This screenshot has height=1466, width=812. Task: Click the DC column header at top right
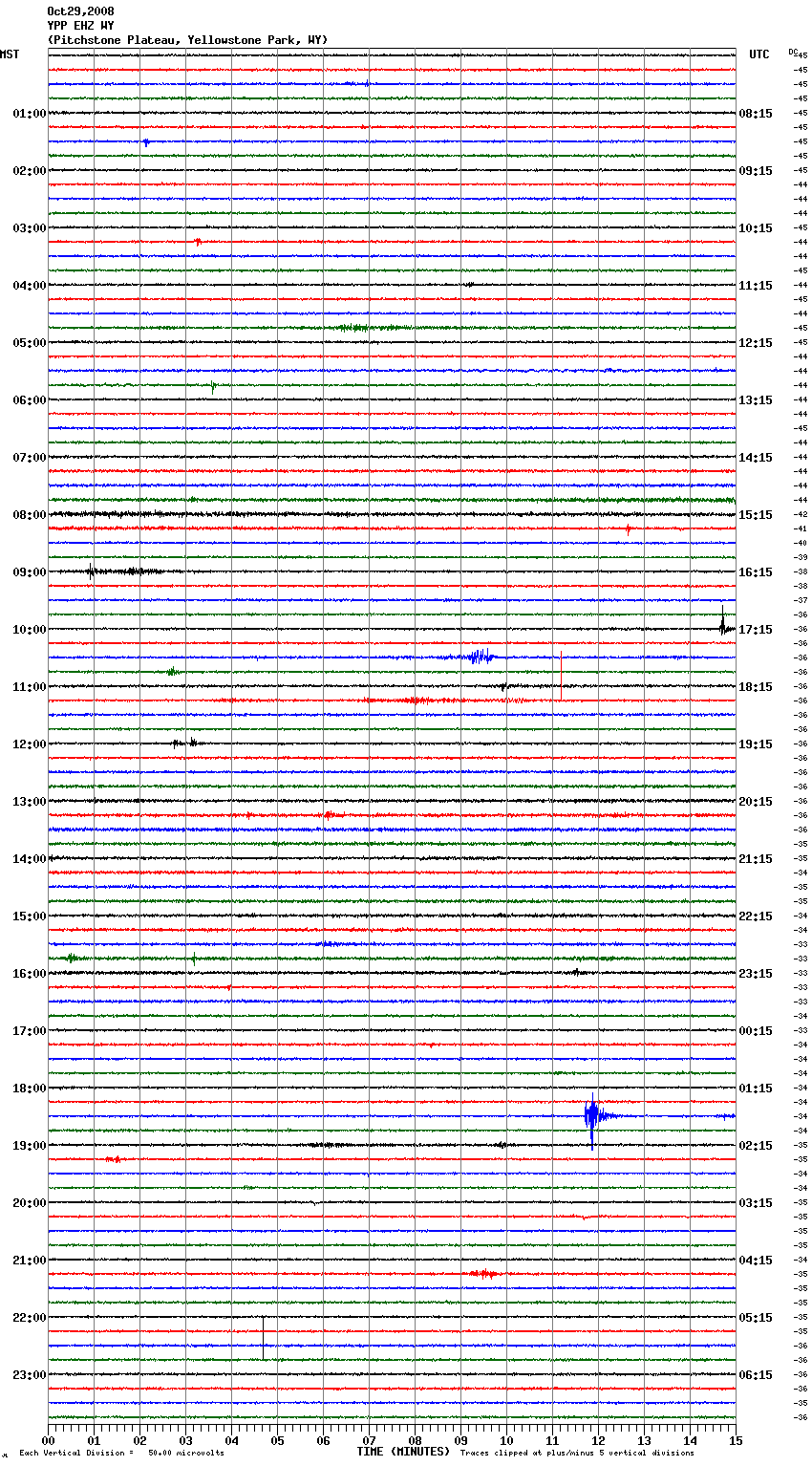tap(793, 52)
